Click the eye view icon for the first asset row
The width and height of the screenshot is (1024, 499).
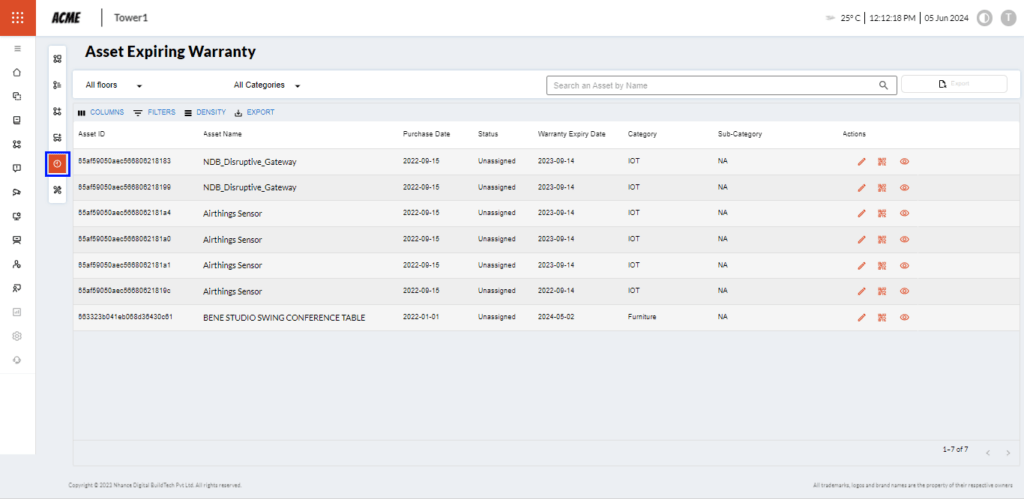(x=904, y=161)
